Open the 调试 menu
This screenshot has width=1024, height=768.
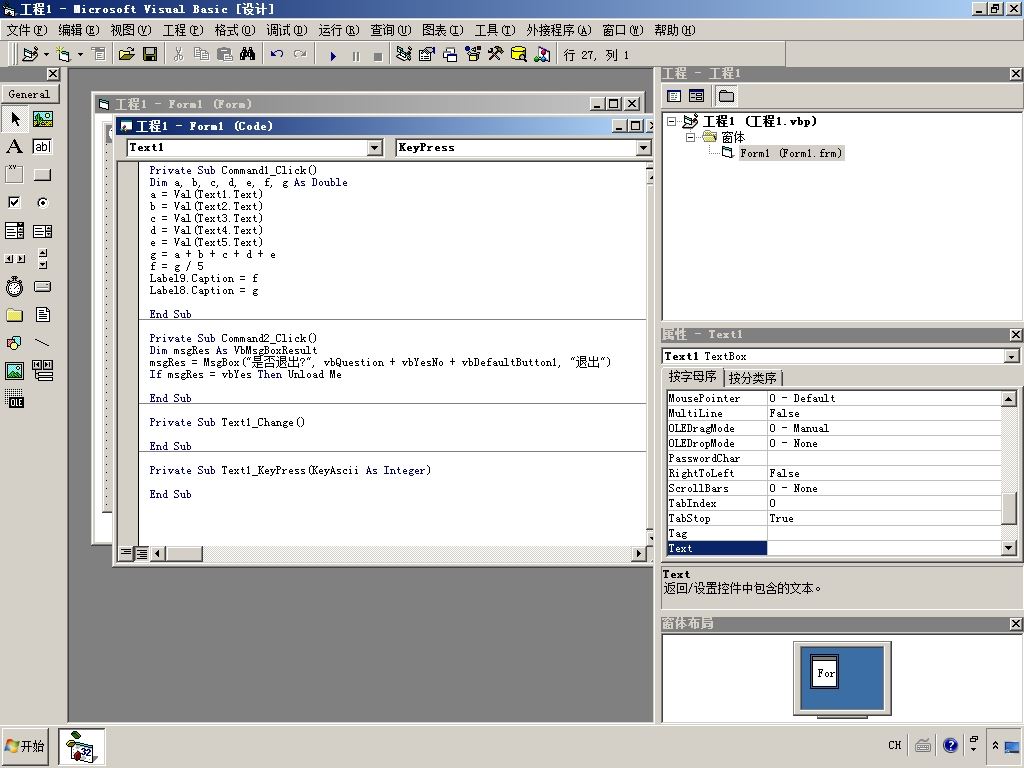(x=288, y=30)
